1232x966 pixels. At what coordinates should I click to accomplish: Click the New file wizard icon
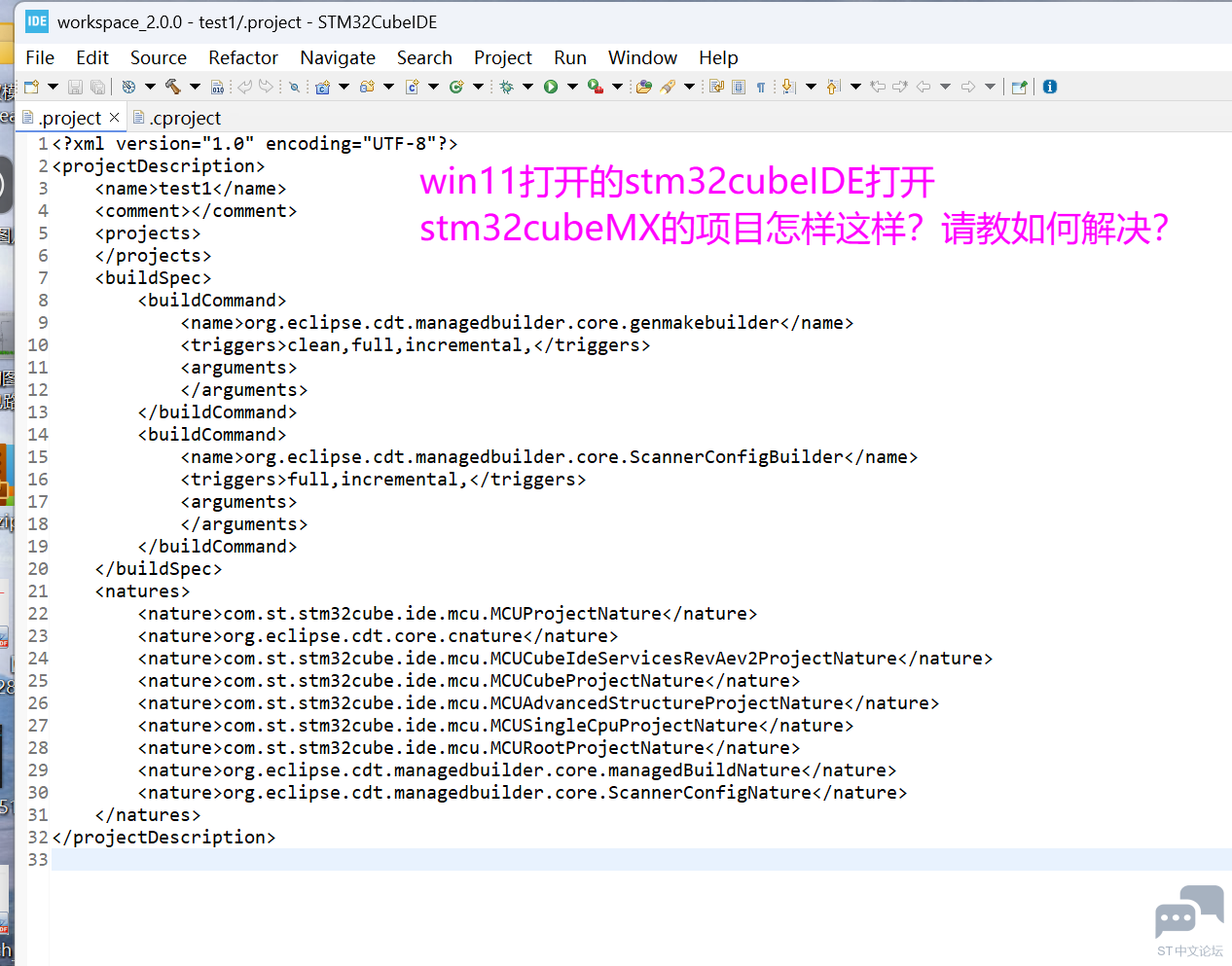(x=31, y=87)
